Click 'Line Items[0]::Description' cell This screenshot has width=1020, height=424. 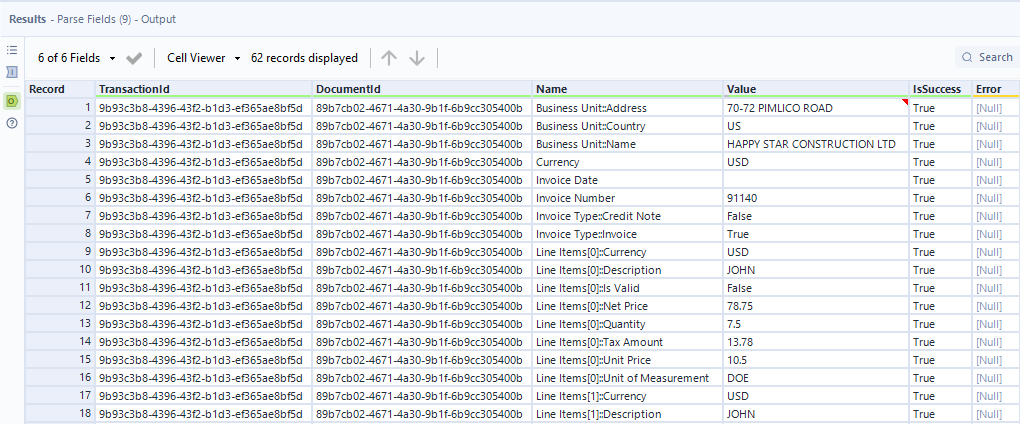[628, 270]
